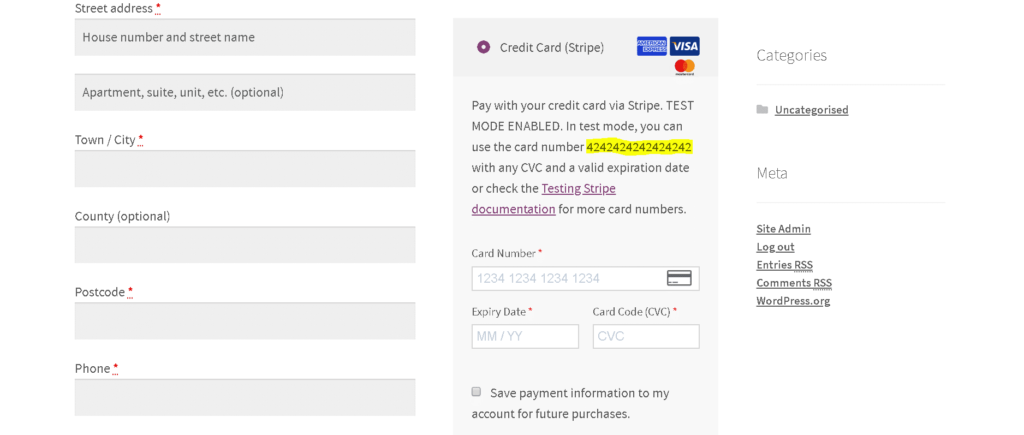Open the Comments RSS link
Image resolution: width=1024 pixels, height=435 pixels.
tap(794, 283)
